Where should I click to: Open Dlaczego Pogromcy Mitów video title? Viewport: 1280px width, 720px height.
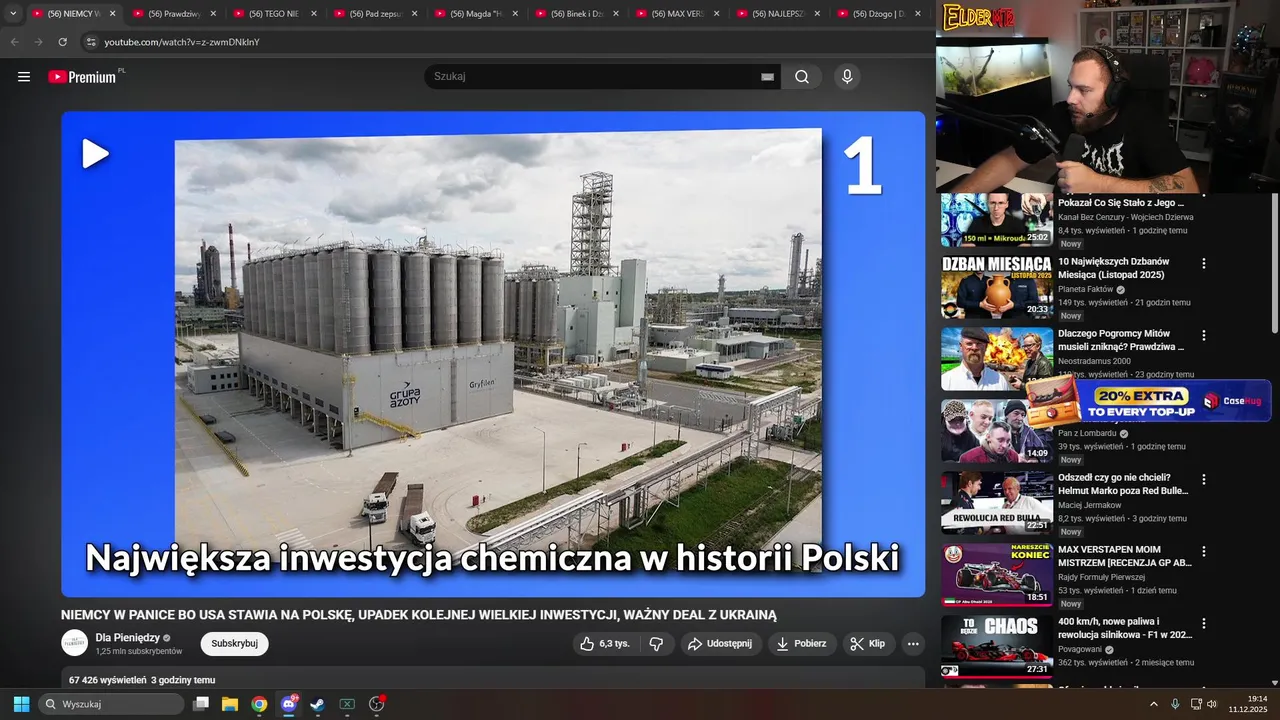pyautogui.click(x=1121, y=340)
